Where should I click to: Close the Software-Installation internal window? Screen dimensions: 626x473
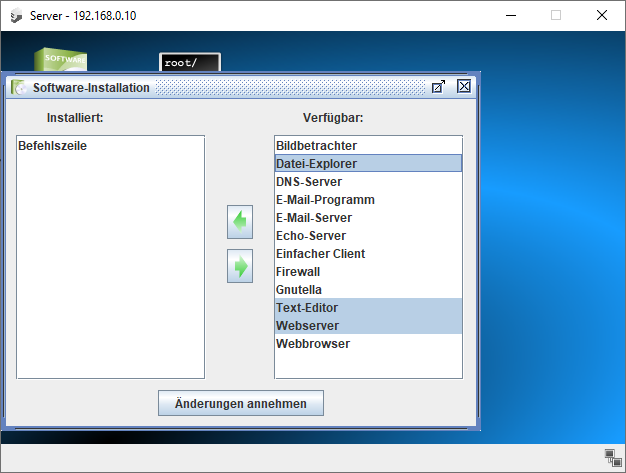(464, 86)
